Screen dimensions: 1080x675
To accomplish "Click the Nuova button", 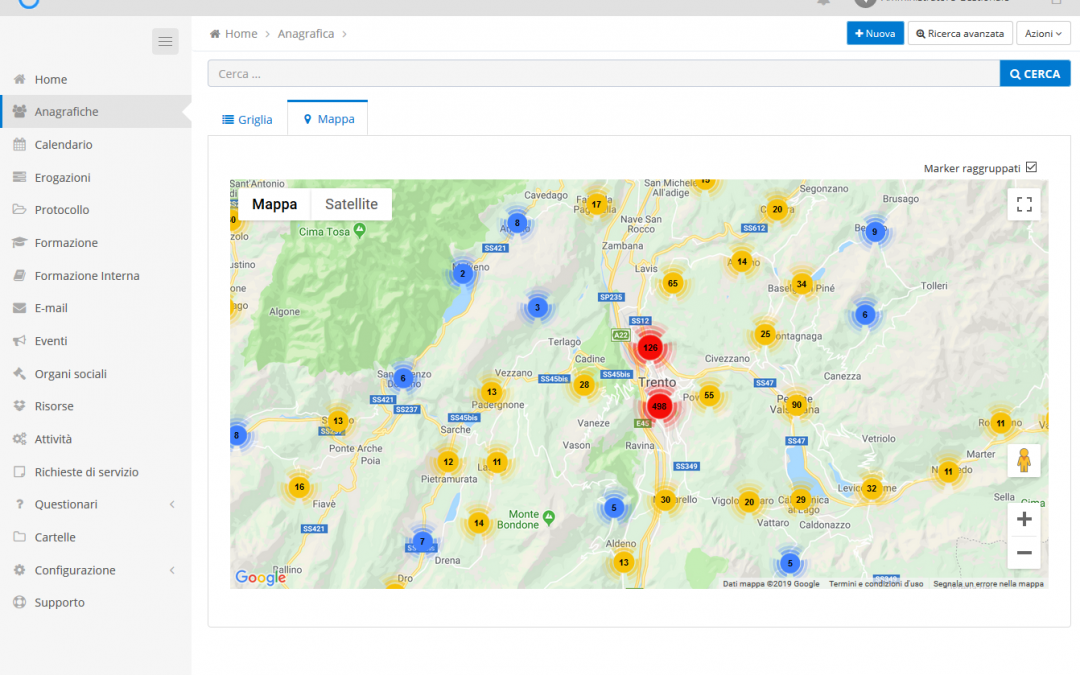I will (x=875, y=33).
